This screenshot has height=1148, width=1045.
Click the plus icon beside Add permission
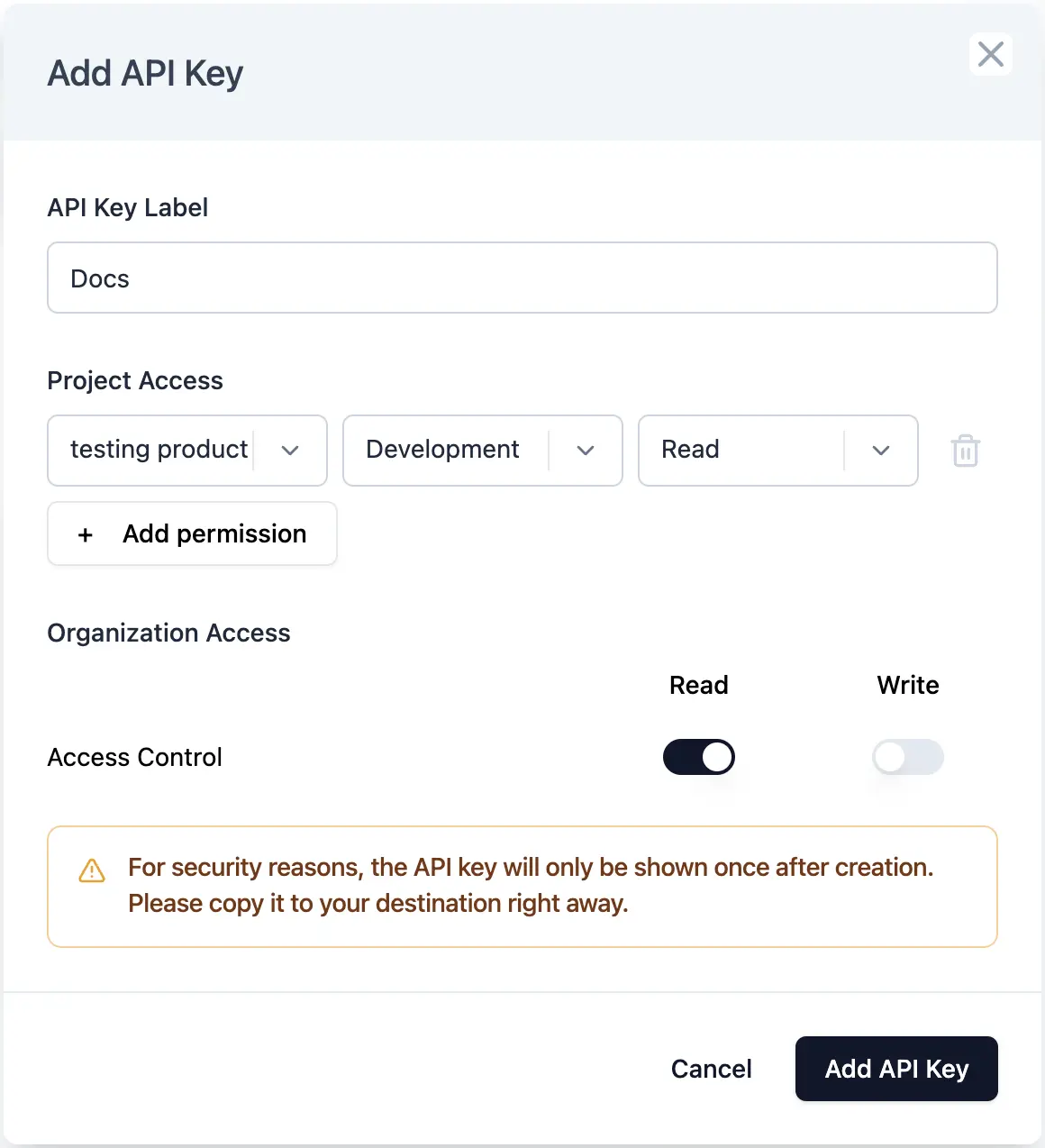point(86,535)
